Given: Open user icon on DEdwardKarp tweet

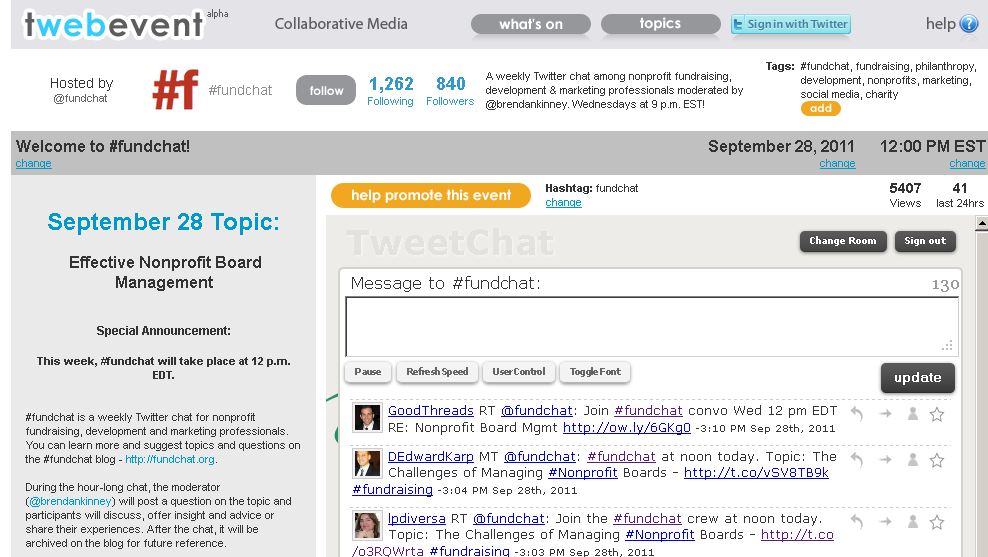Looking at the screenshot, I should (x=912, y=459).
